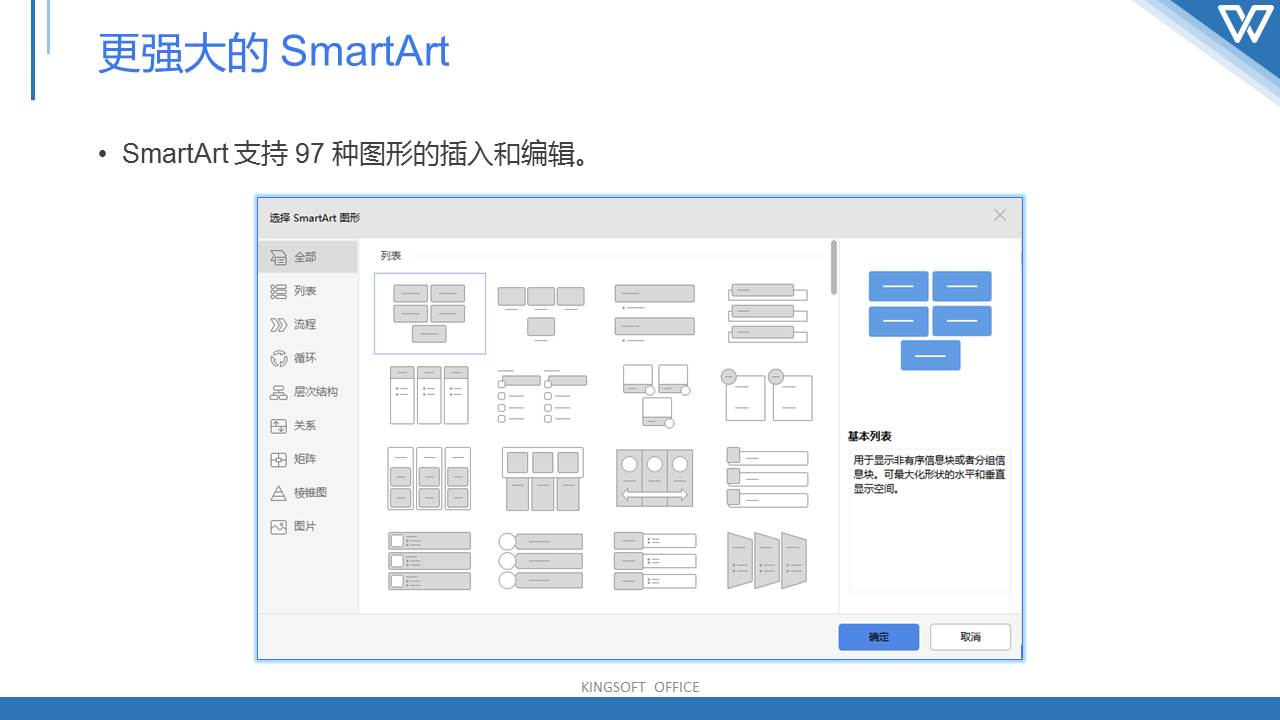Click the blue basic block list preview image

930,320
